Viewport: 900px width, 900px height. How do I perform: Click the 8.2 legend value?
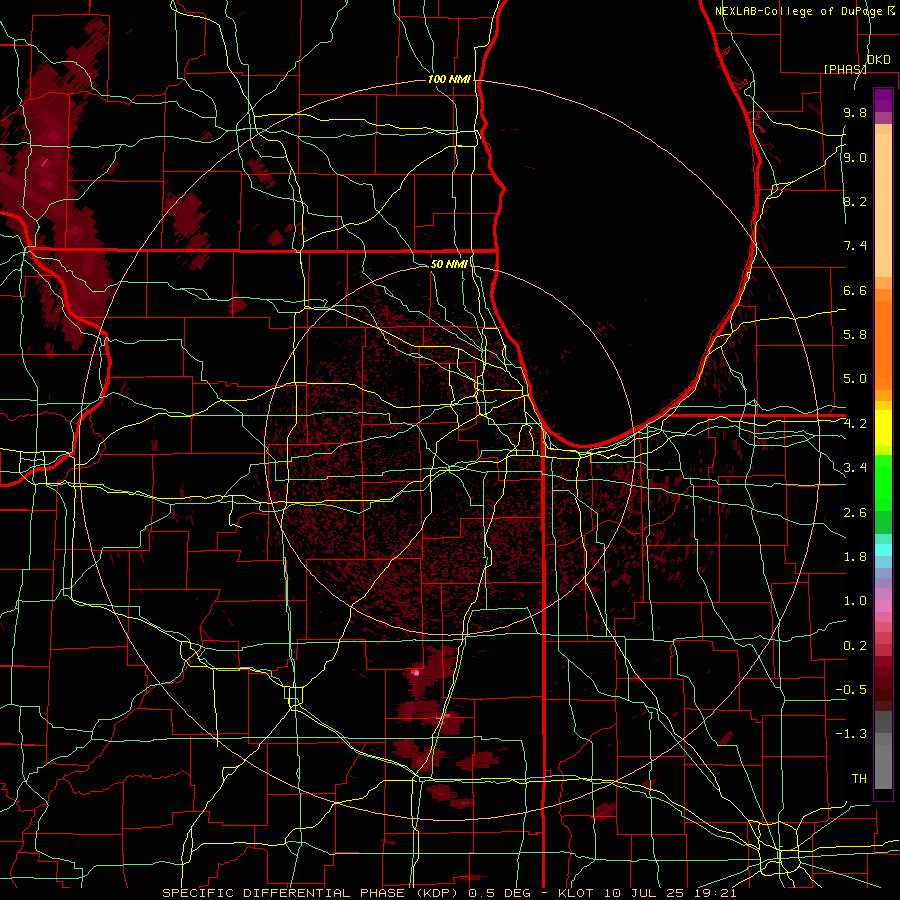pos(855,201)
